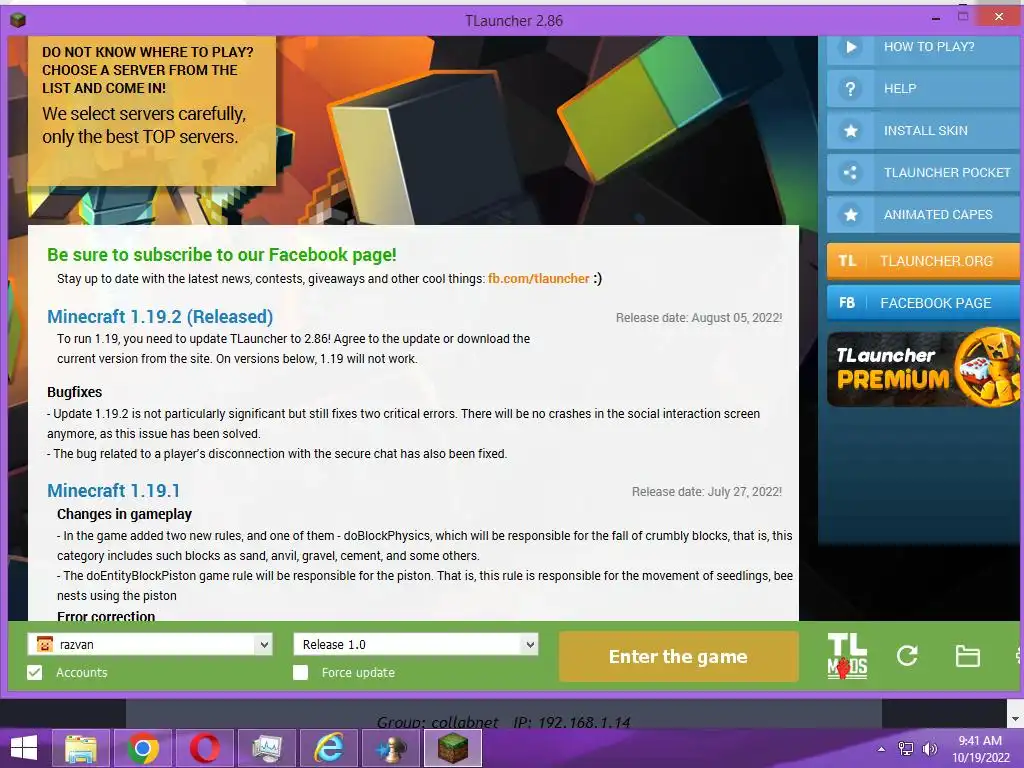Click Enter the game button

[x=679, y=656]
